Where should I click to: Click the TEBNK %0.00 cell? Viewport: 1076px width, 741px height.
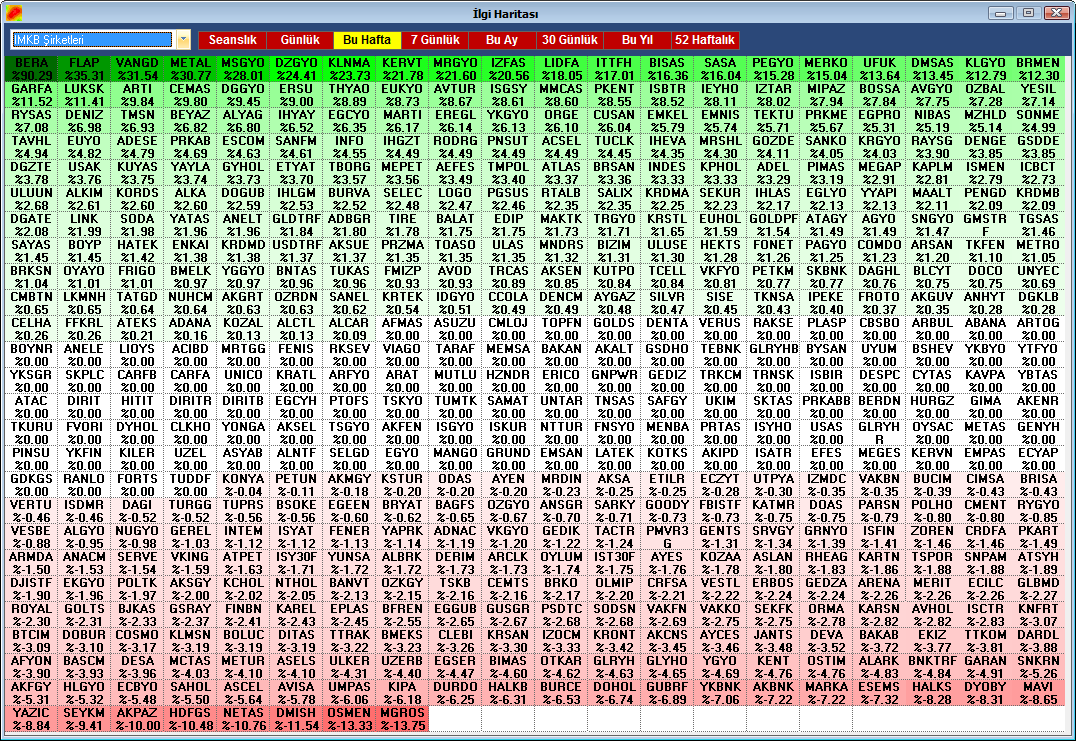tap(720, 355)
